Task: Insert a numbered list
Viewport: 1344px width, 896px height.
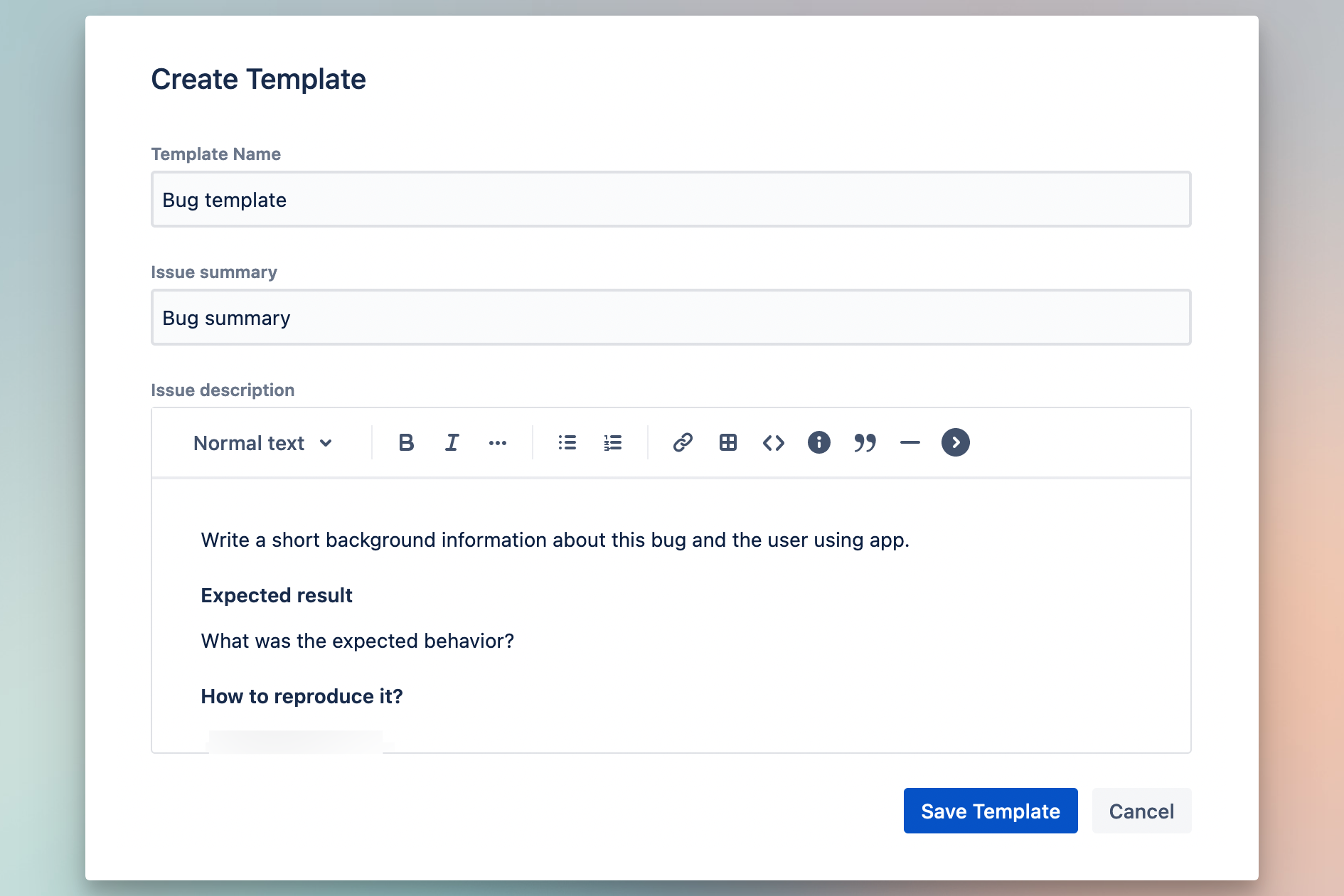Action: coord(612,442)
